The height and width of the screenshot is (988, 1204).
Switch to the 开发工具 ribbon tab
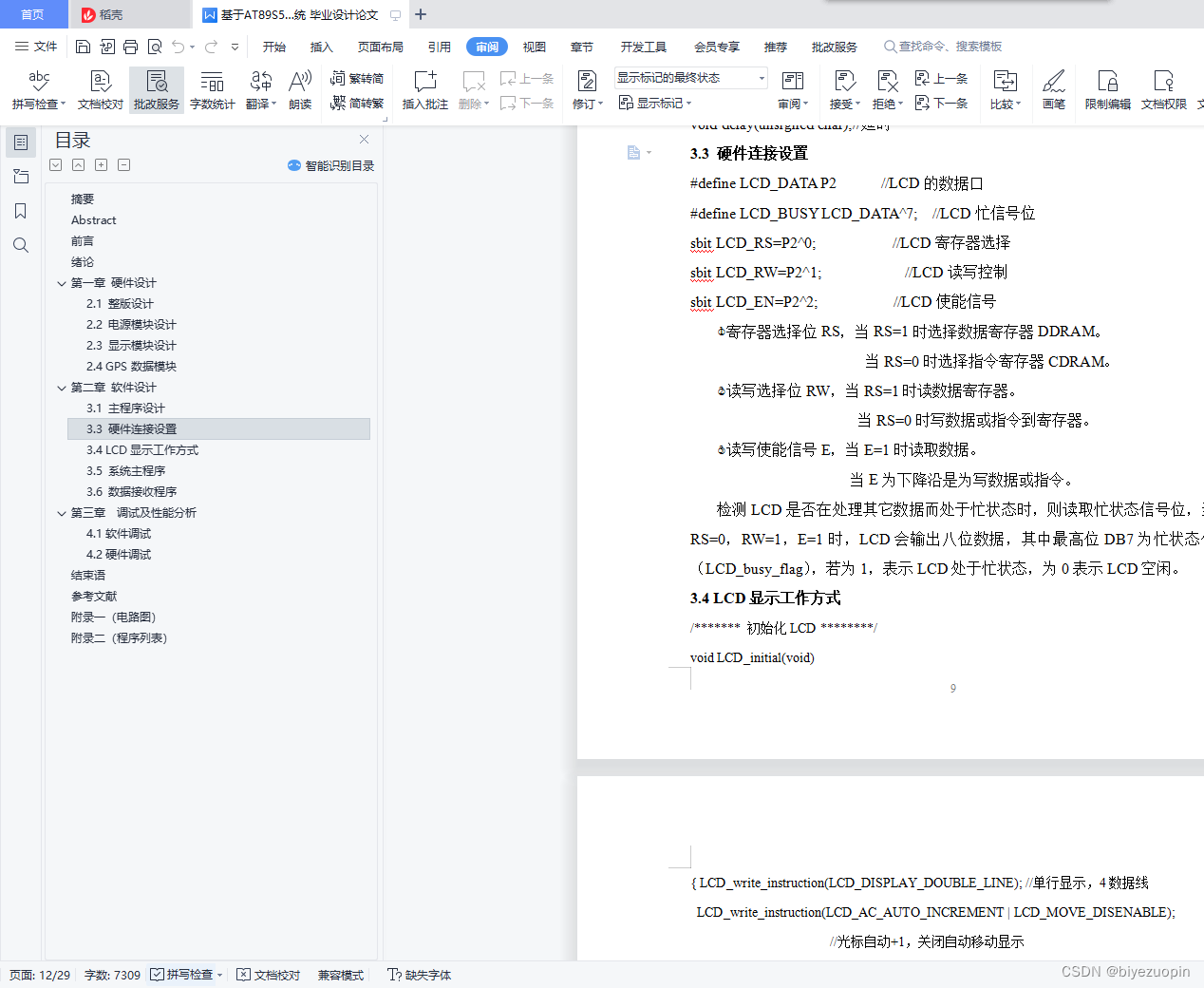coord(644,47)
